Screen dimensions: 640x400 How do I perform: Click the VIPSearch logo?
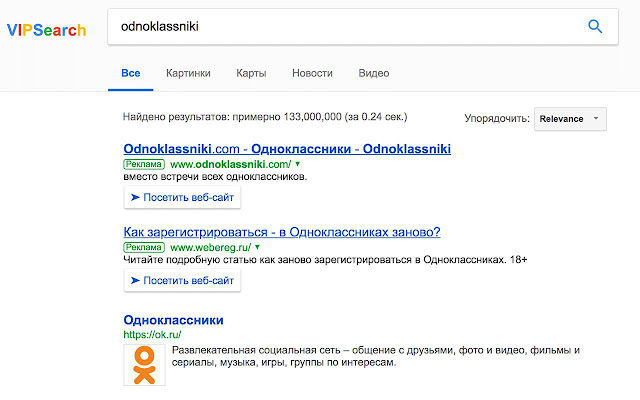point(46,29)
